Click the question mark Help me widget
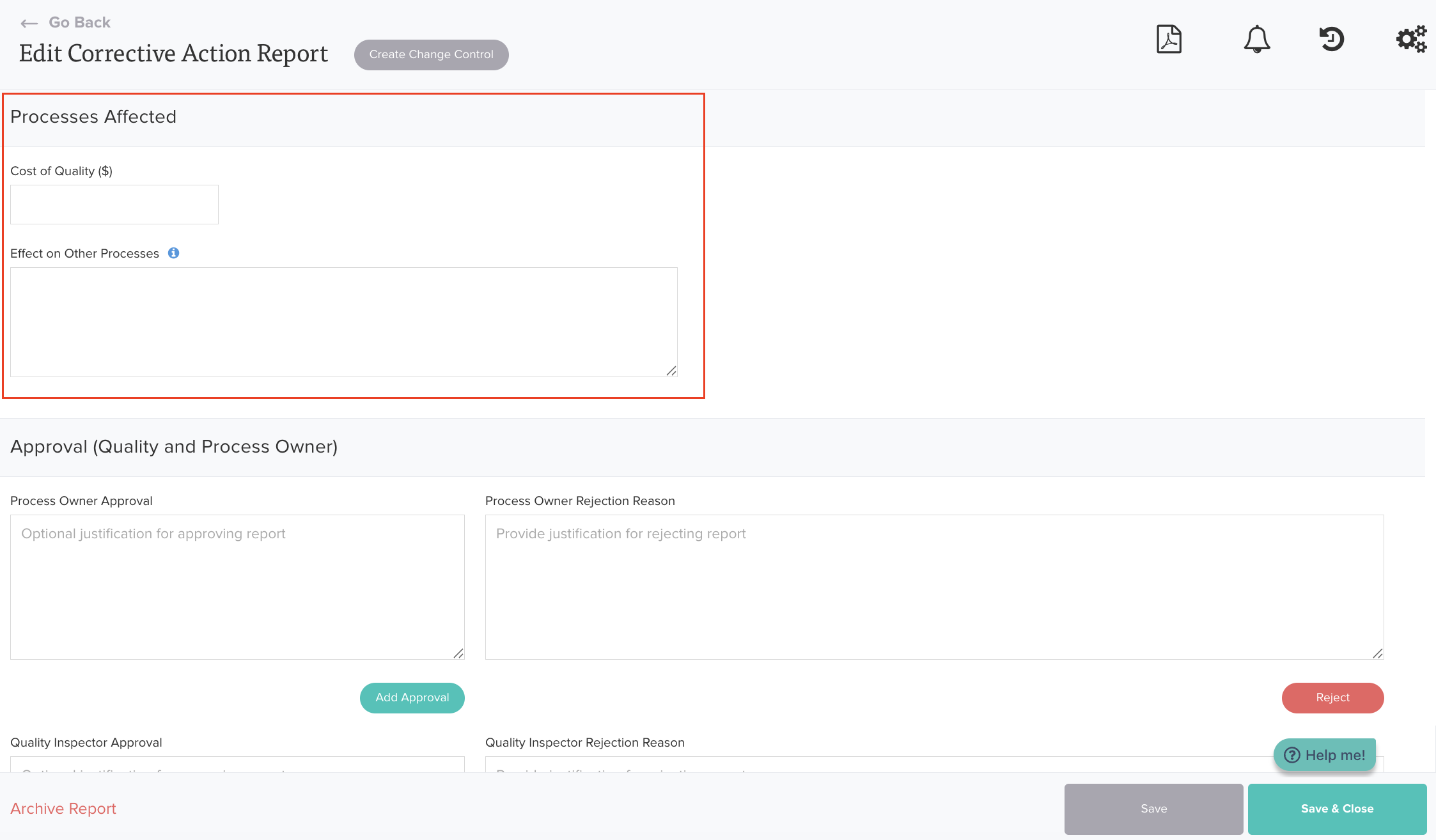1436x840 pixels. (x=1324, y=755)
